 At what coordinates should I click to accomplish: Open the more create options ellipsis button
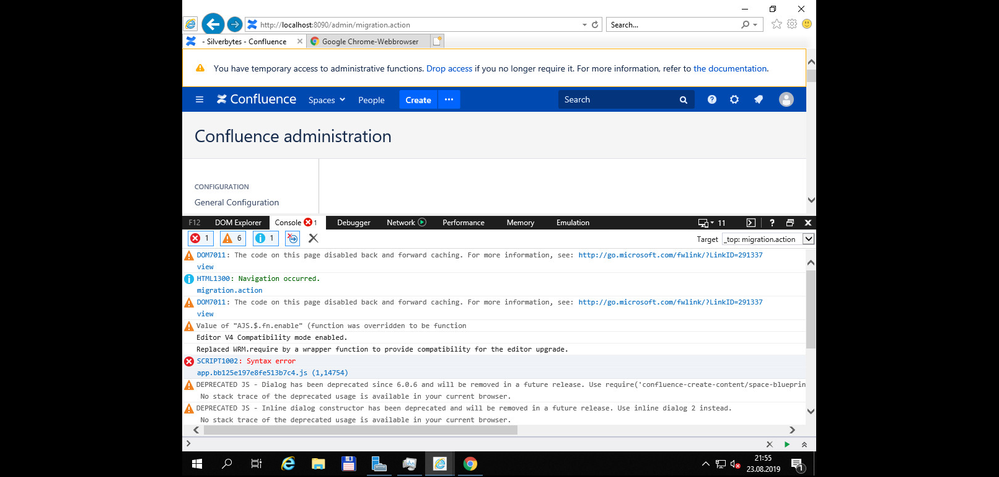pos(449,99)
